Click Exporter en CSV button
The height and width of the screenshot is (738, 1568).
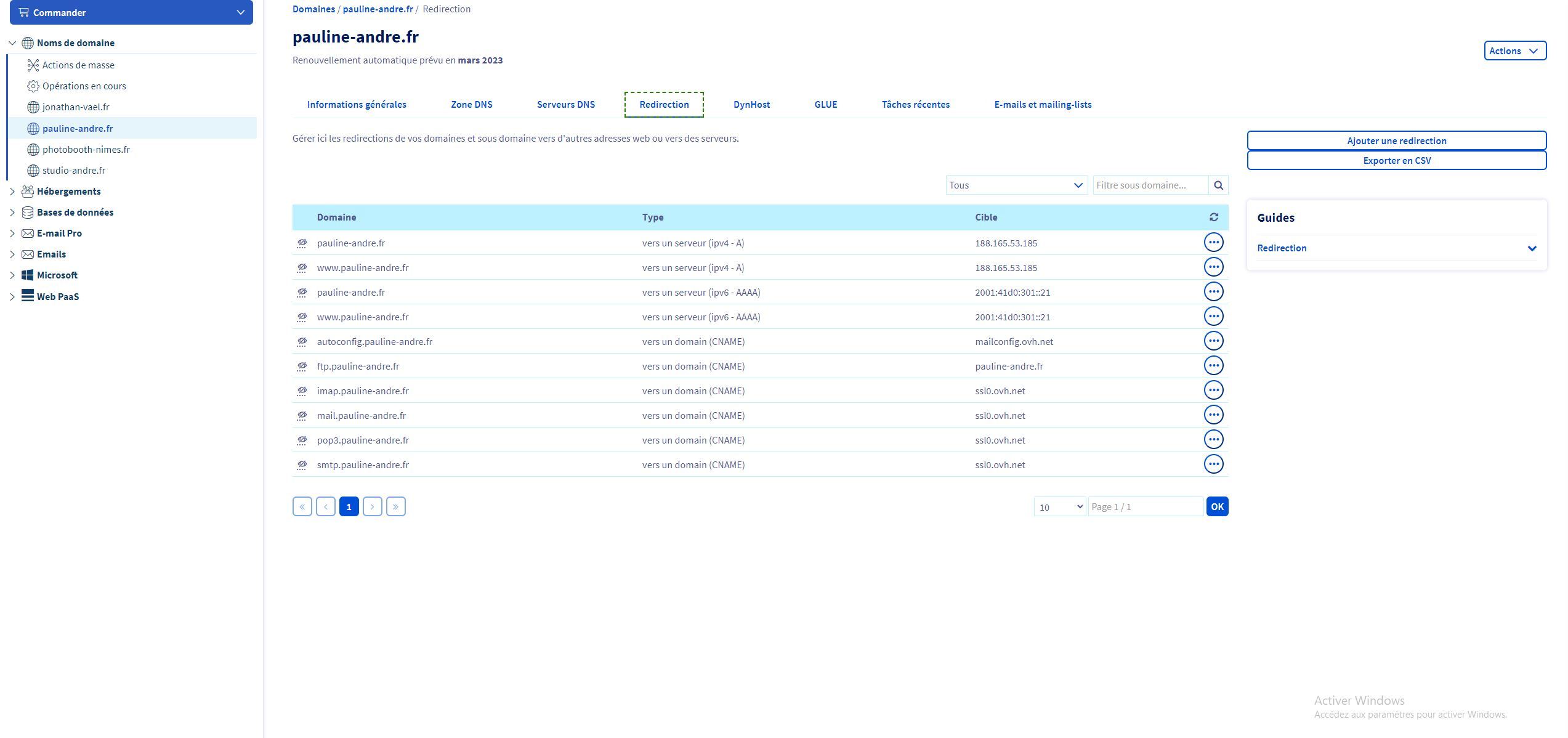coord(1396,160)
